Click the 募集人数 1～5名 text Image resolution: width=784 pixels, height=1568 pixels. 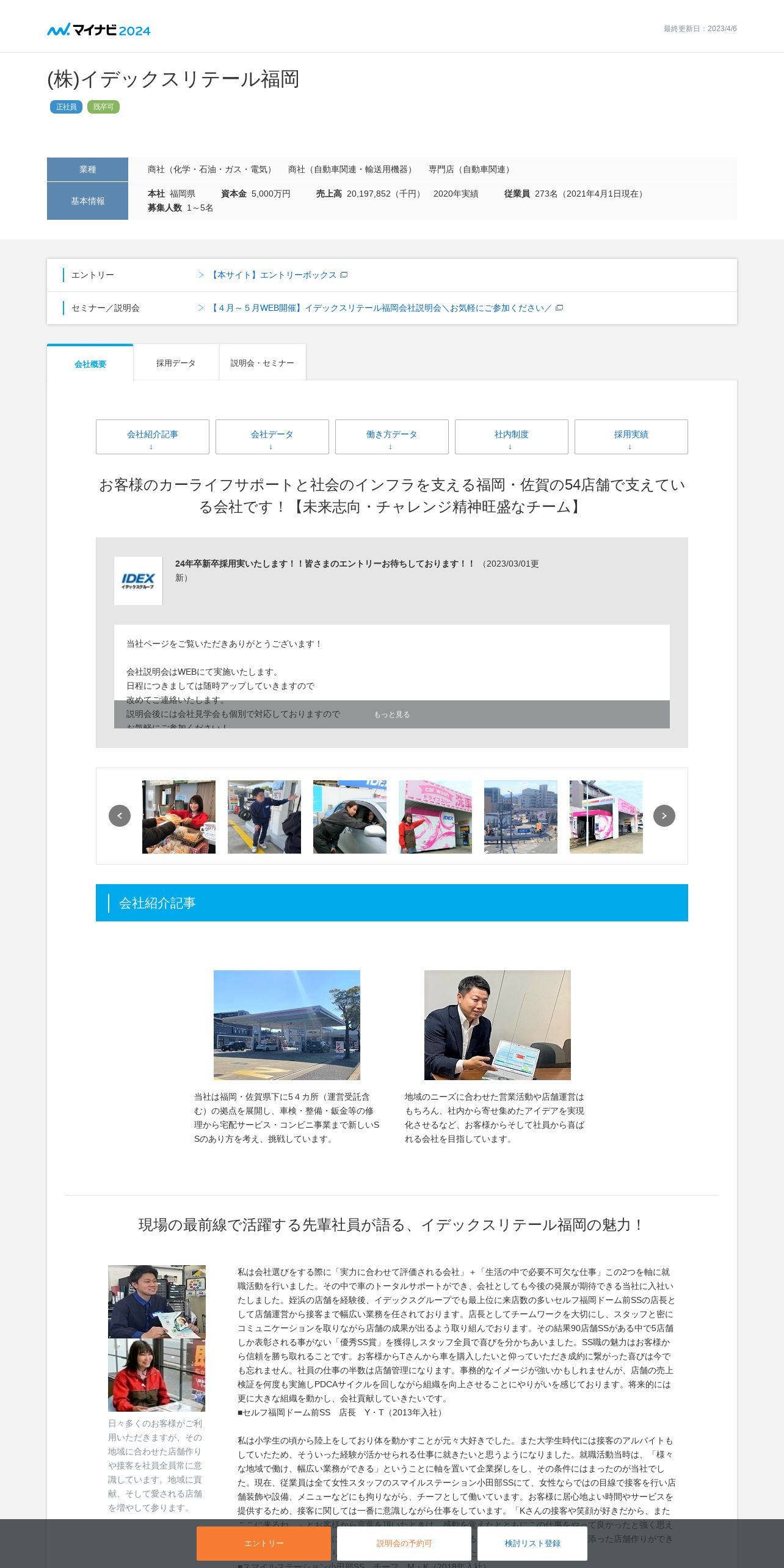181,208
